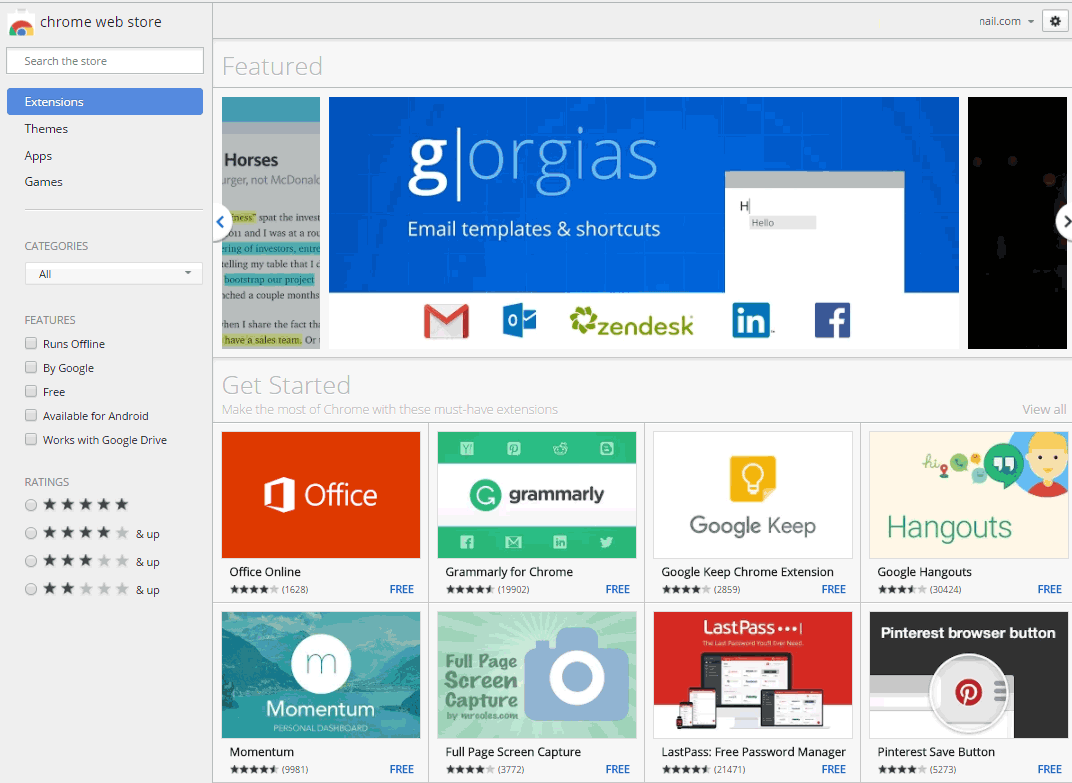Click the Momentum extension title
The image size is (1072, 783).
262,752
